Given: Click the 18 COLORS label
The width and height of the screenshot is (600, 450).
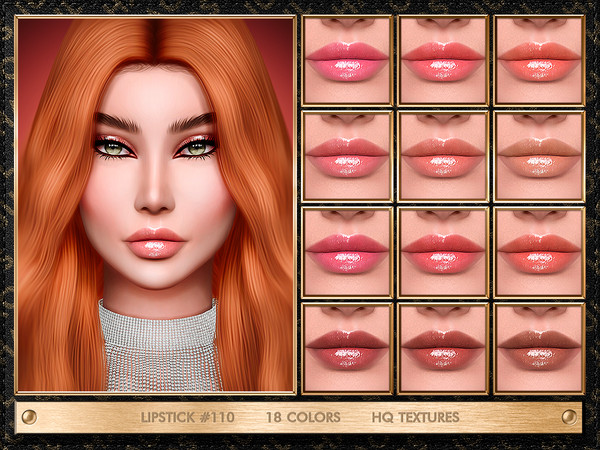Looking at the screenshot, I should 303,417.
